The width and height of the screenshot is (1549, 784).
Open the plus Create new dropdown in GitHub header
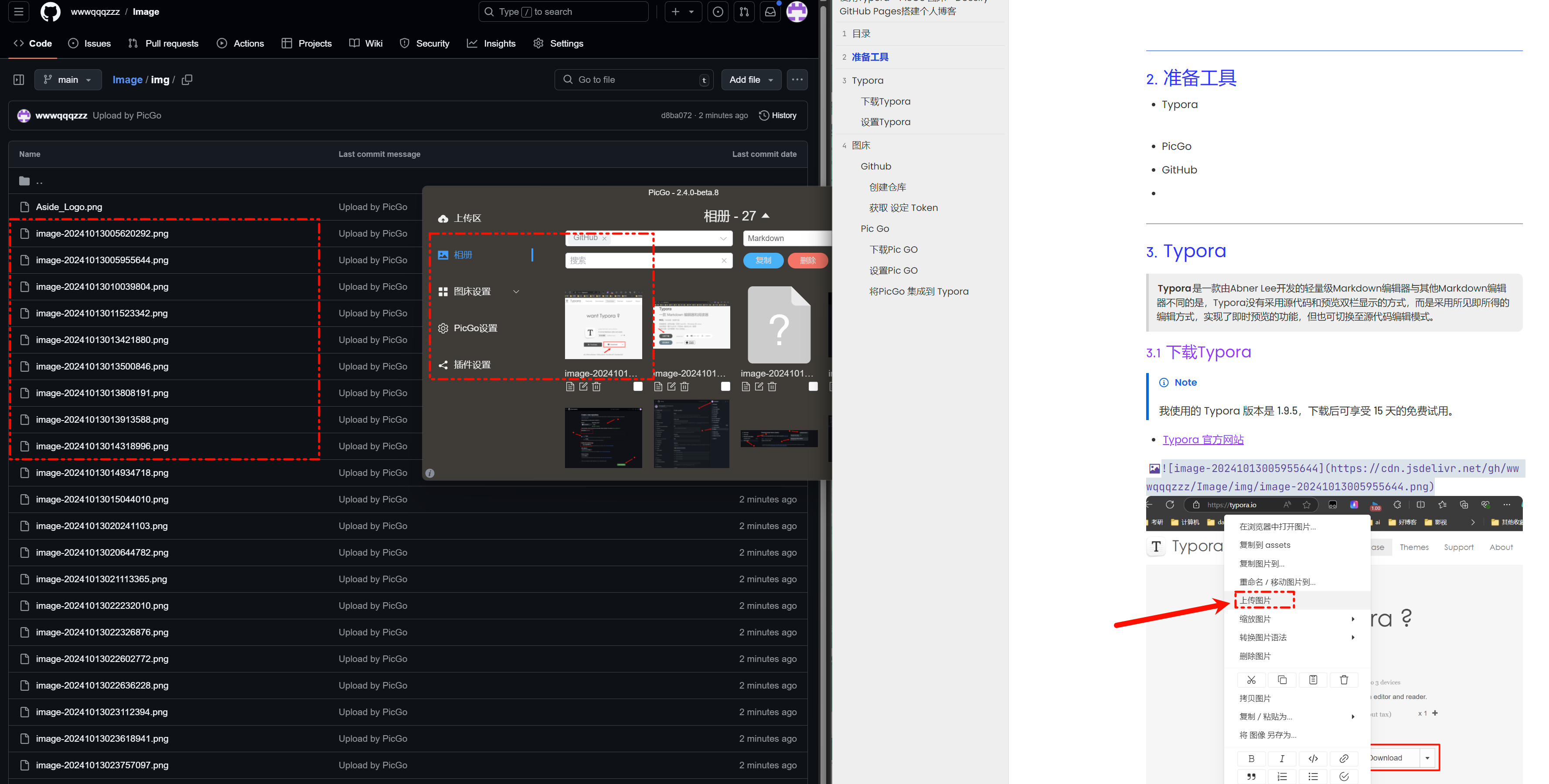point(683,11)
